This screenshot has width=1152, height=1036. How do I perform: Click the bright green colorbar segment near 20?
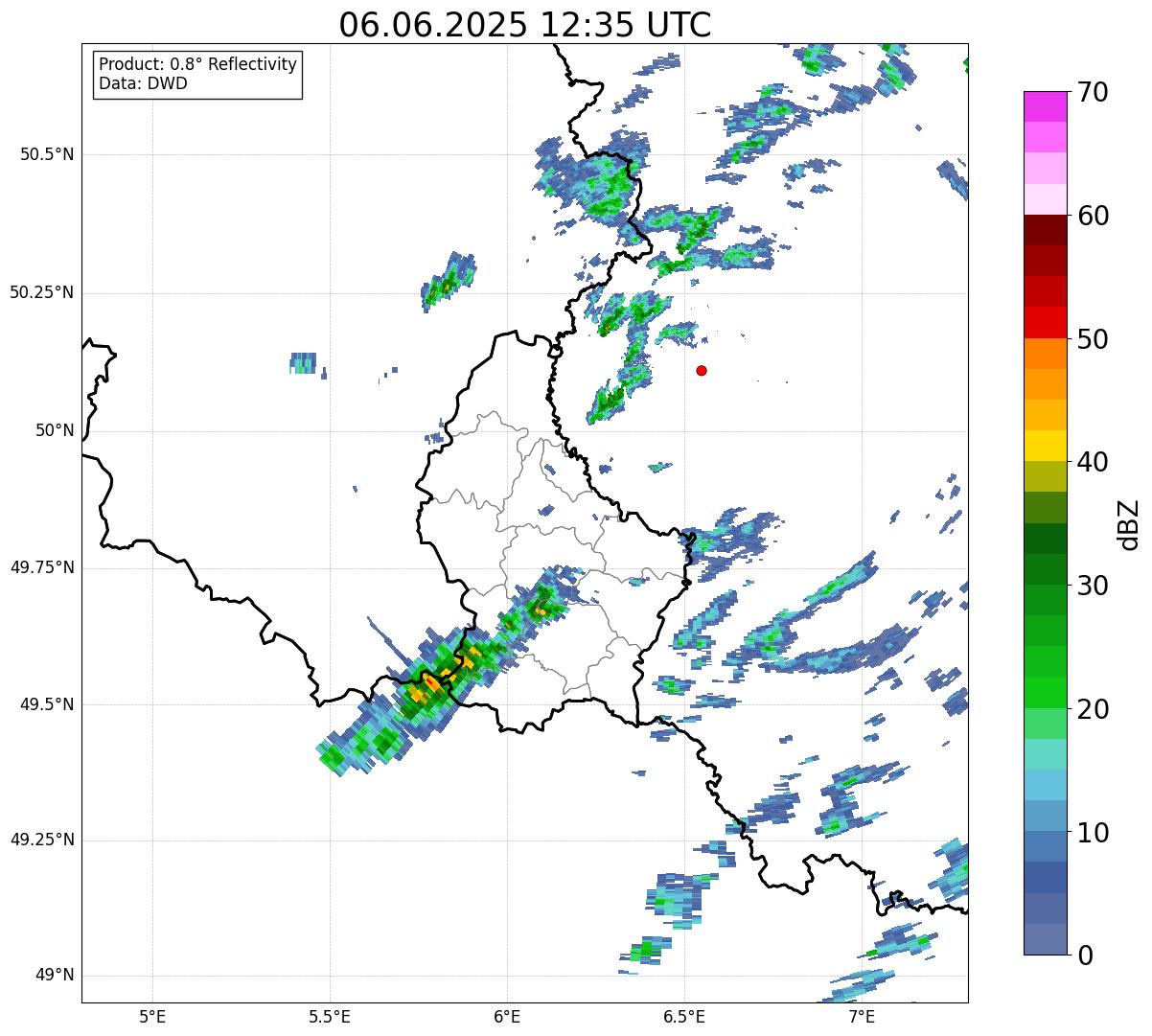point(1045,693)
